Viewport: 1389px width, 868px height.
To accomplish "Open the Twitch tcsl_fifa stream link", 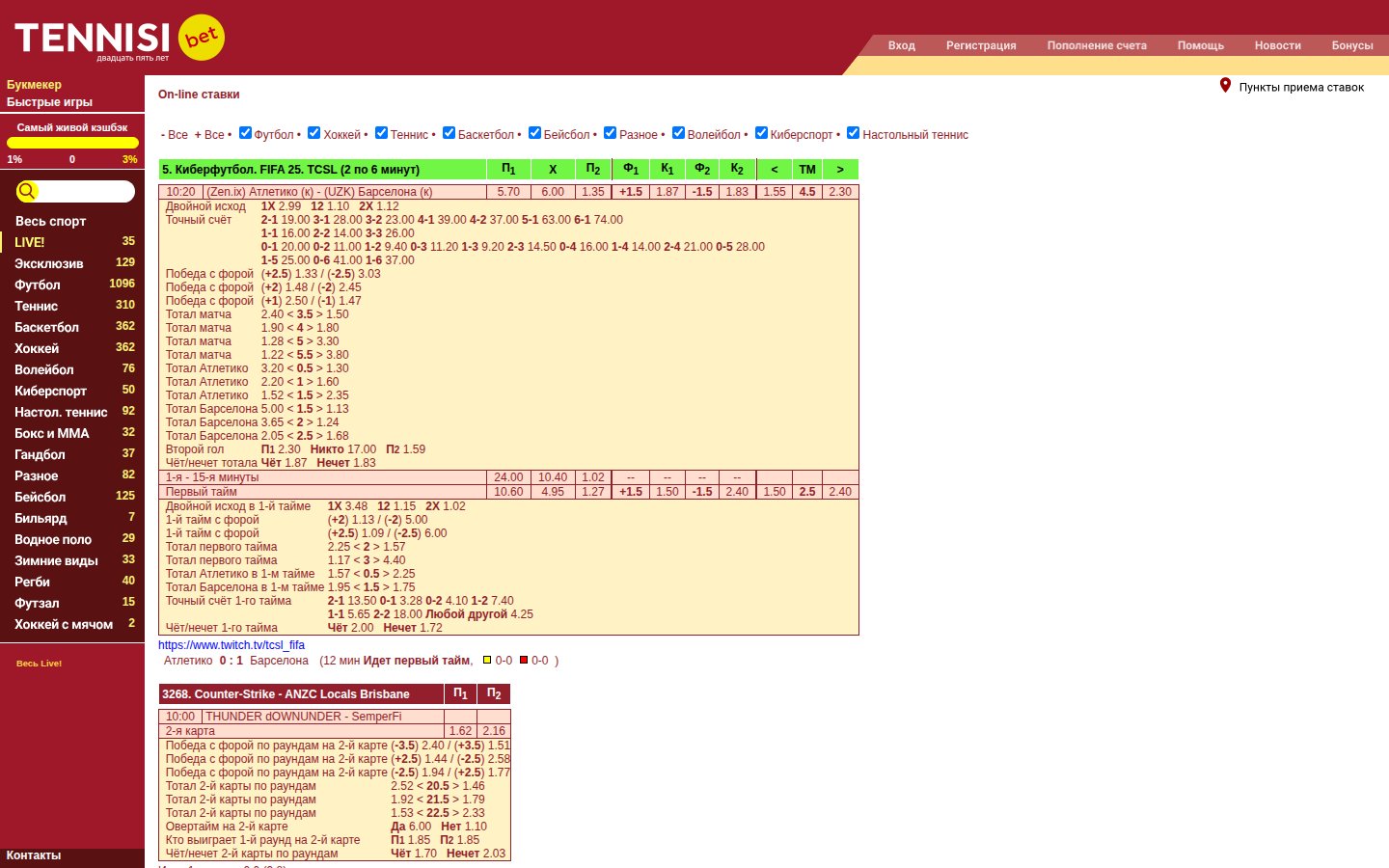I will click(x=231, y=645).
